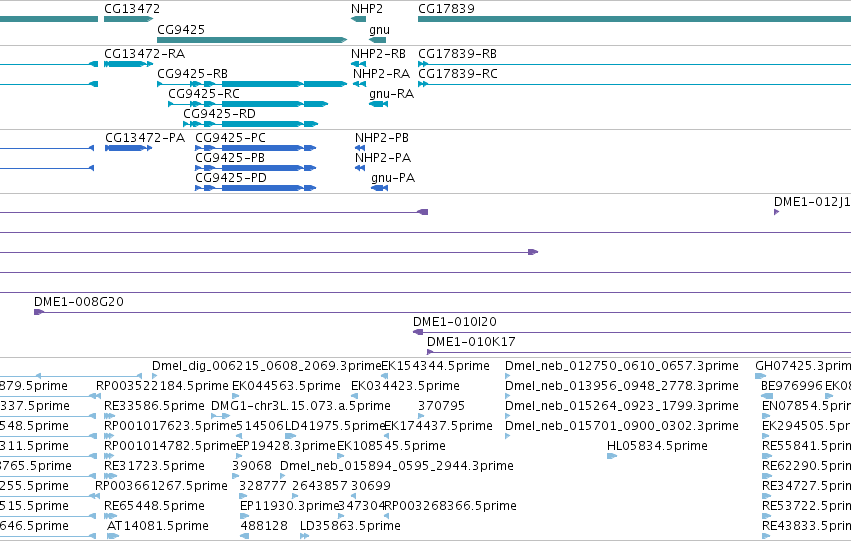Click the NHP2-RA transcript label
The height and width of the screenshot is (541, 851).
click(x=381, y=74)
